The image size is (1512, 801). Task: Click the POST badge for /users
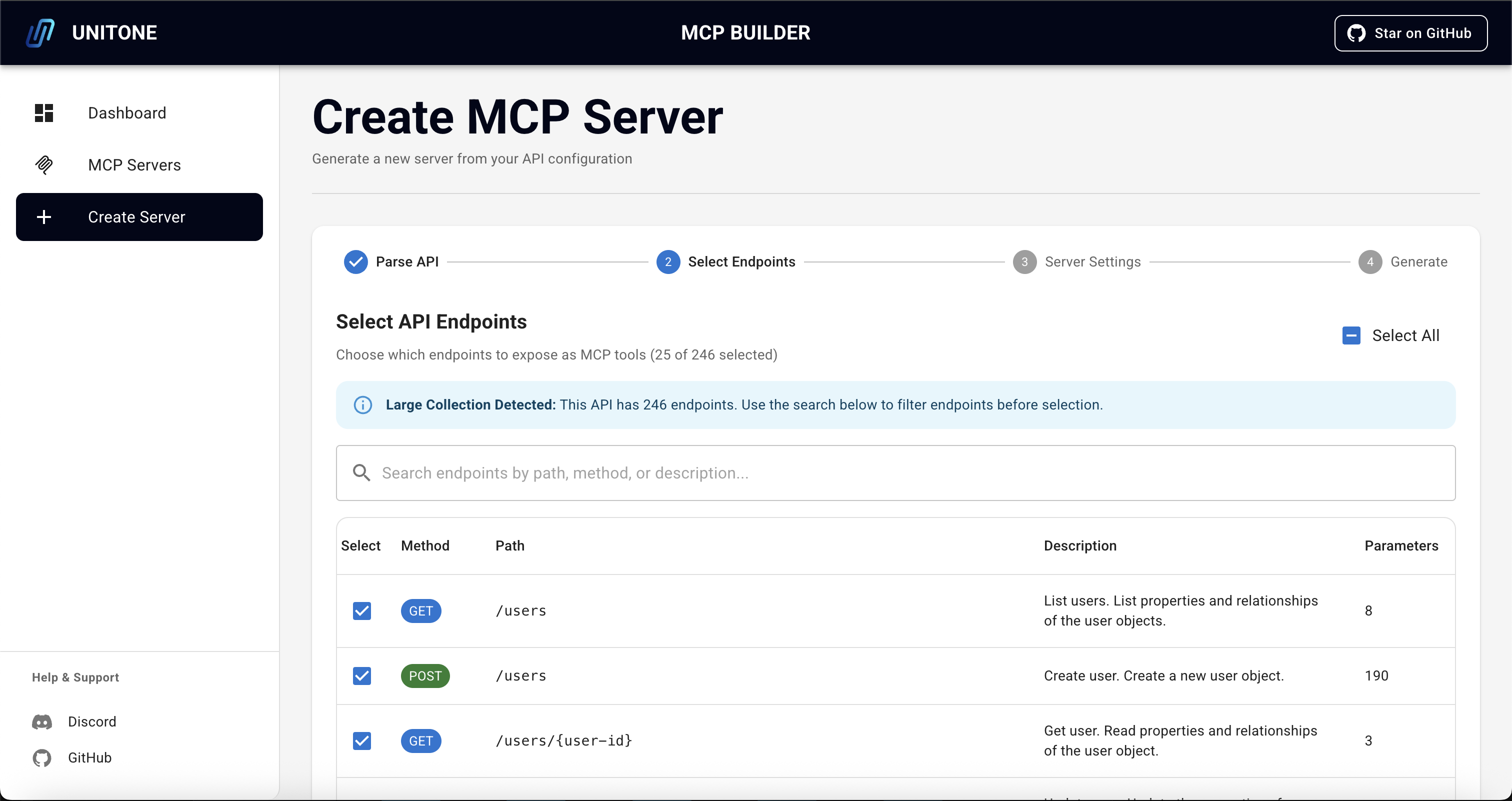(425, 676)
